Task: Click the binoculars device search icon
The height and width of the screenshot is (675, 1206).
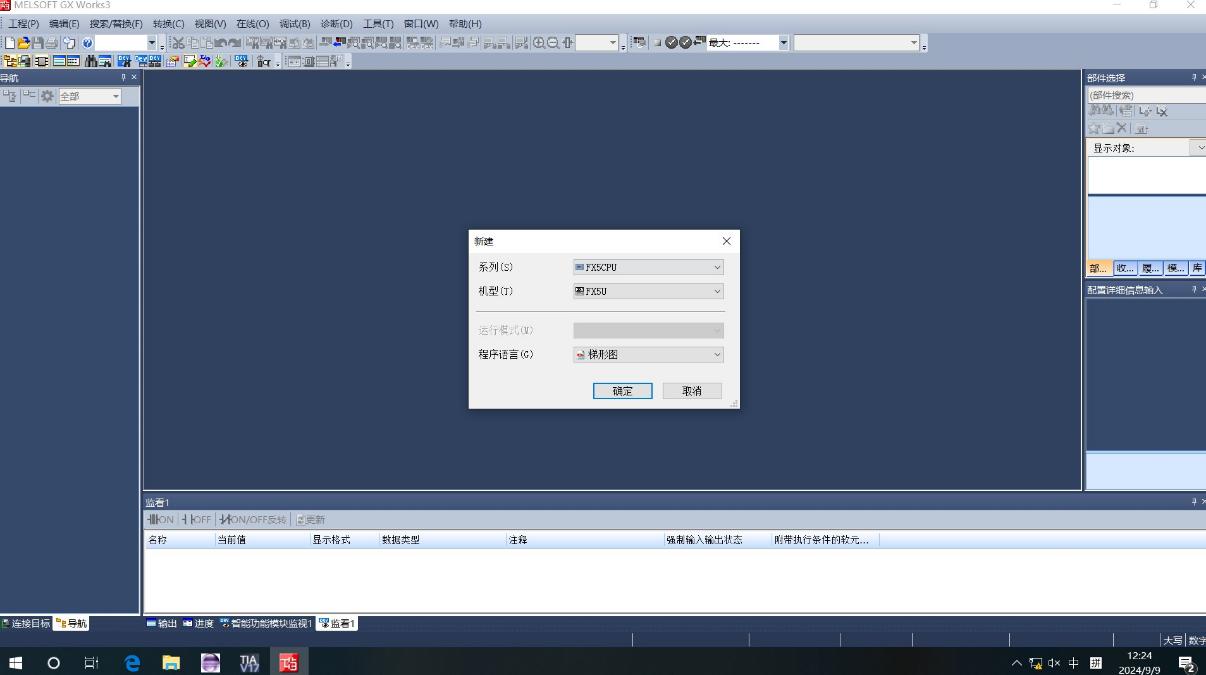Action: [91, 61]
